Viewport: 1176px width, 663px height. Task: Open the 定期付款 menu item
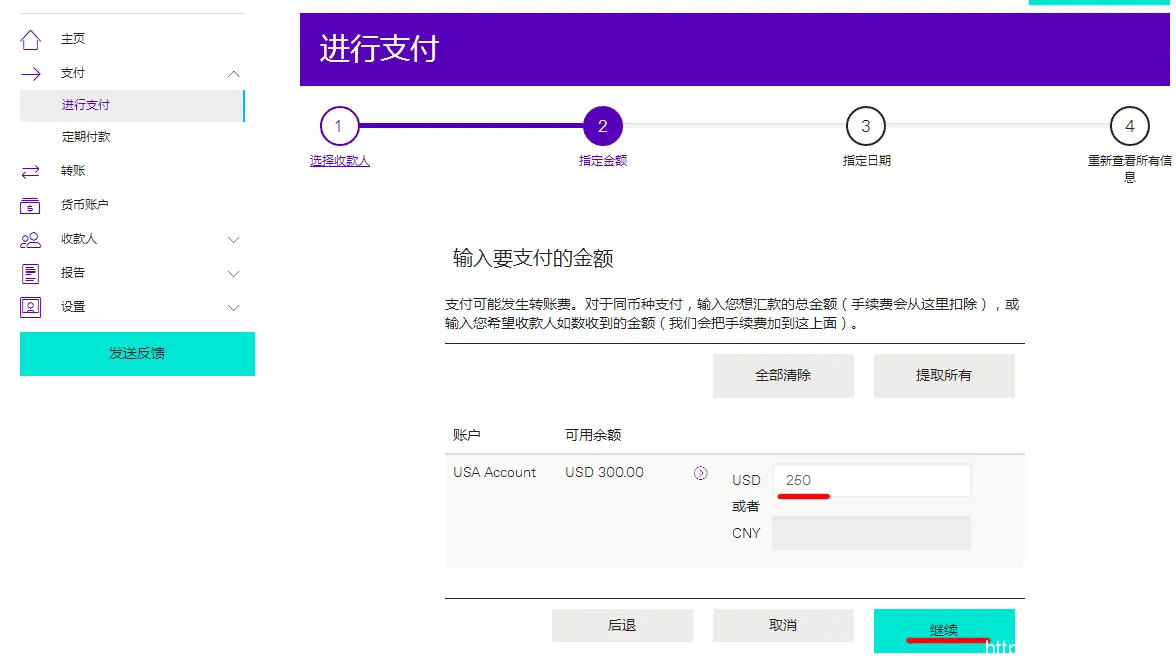point(85,136)
